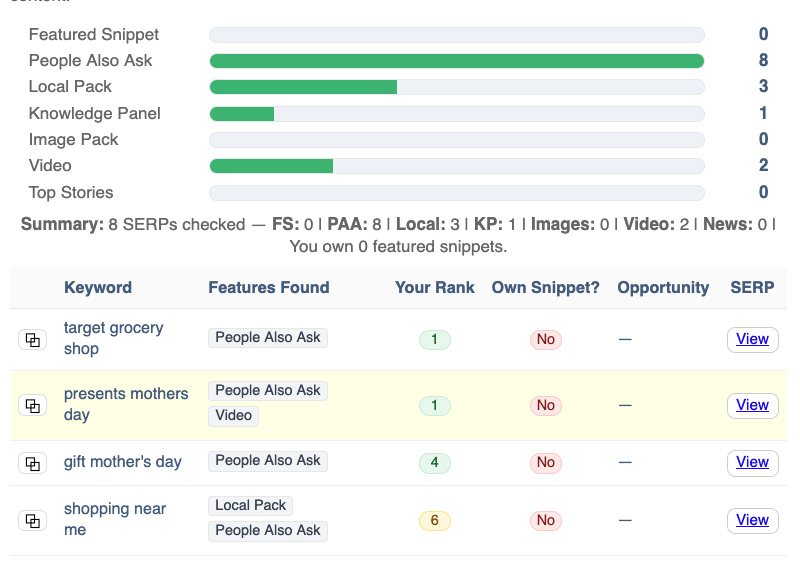Click the Local Pack progress bar
This screenshot has height=561, width=800.
[456, 87]
